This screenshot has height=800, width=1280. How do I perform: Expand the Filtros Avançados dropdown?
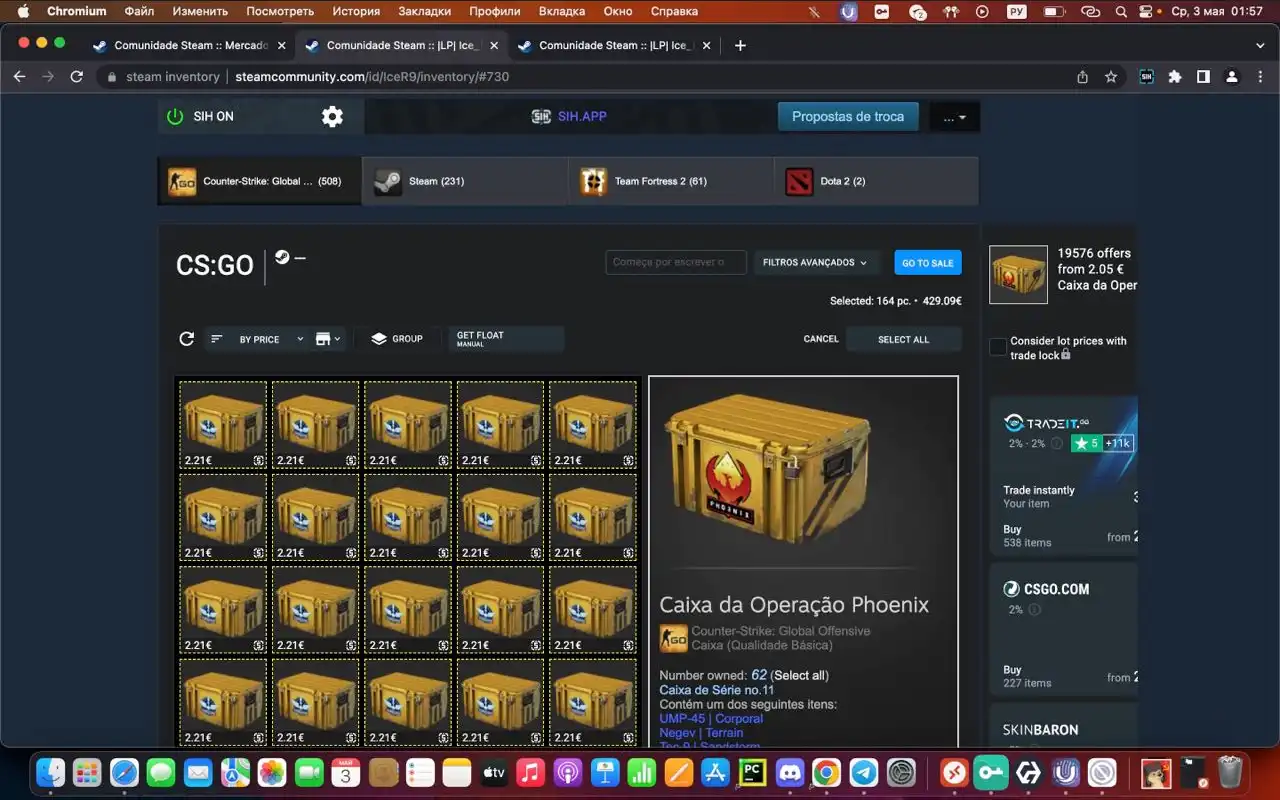pyautogui.click(x=817, y=262)
